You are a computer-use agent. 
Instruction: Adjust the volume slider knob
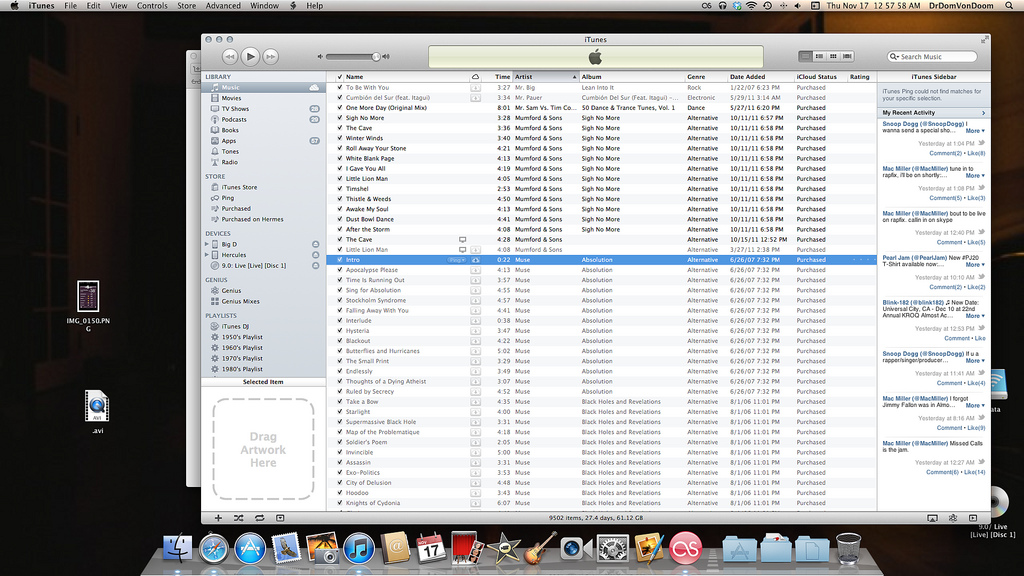[376, 57]
